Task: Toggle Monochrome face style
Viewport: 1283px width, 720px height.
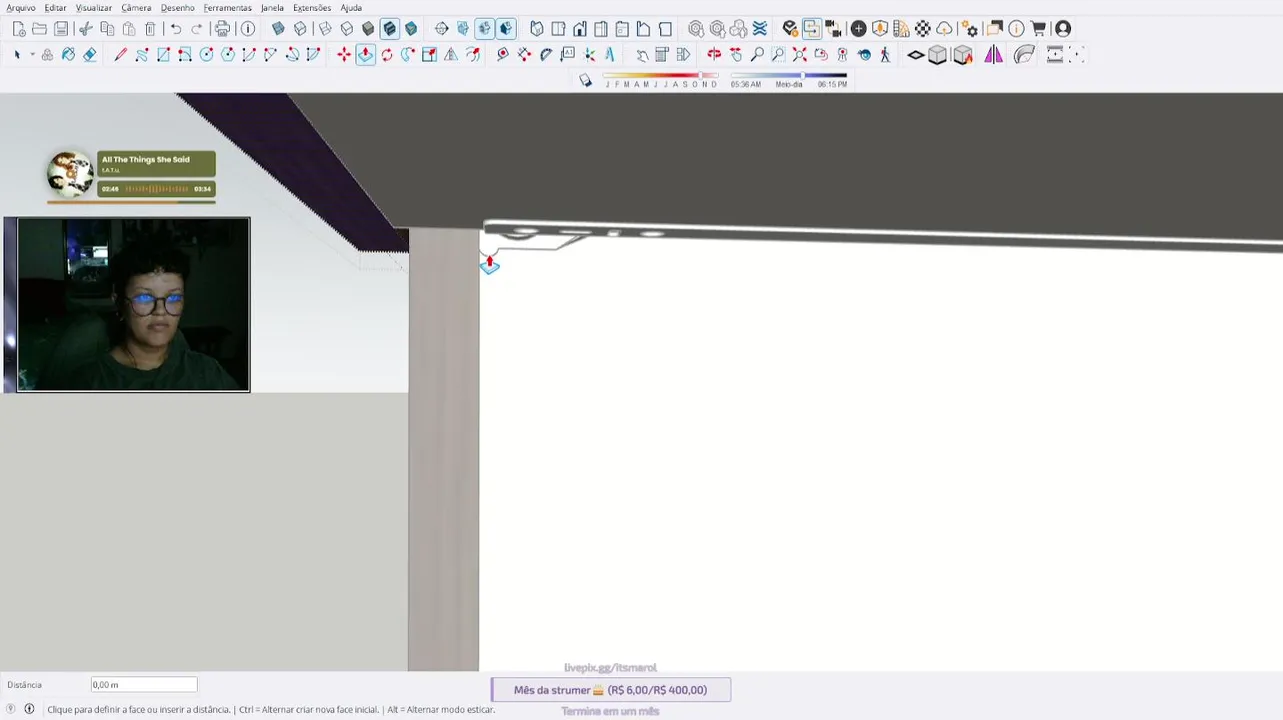Action: (411, 29)
